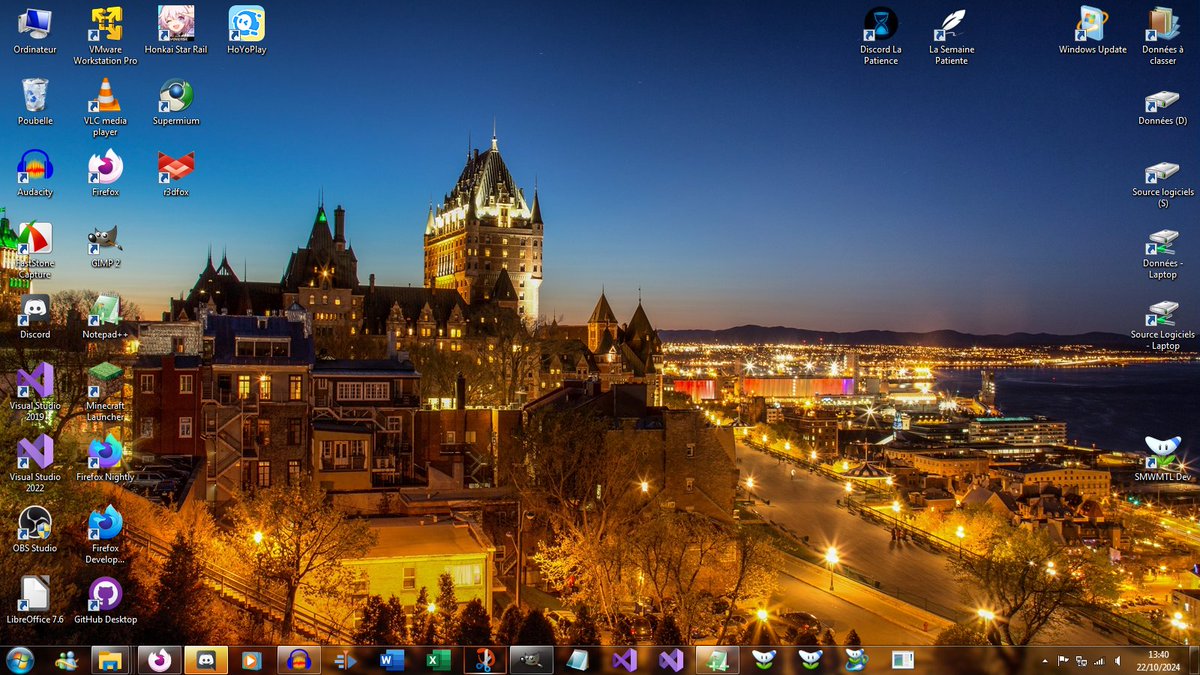Open the volume speaker icon in tray
The height and width of the screenshot is (675, 1200).
[x=1117, y=660]
